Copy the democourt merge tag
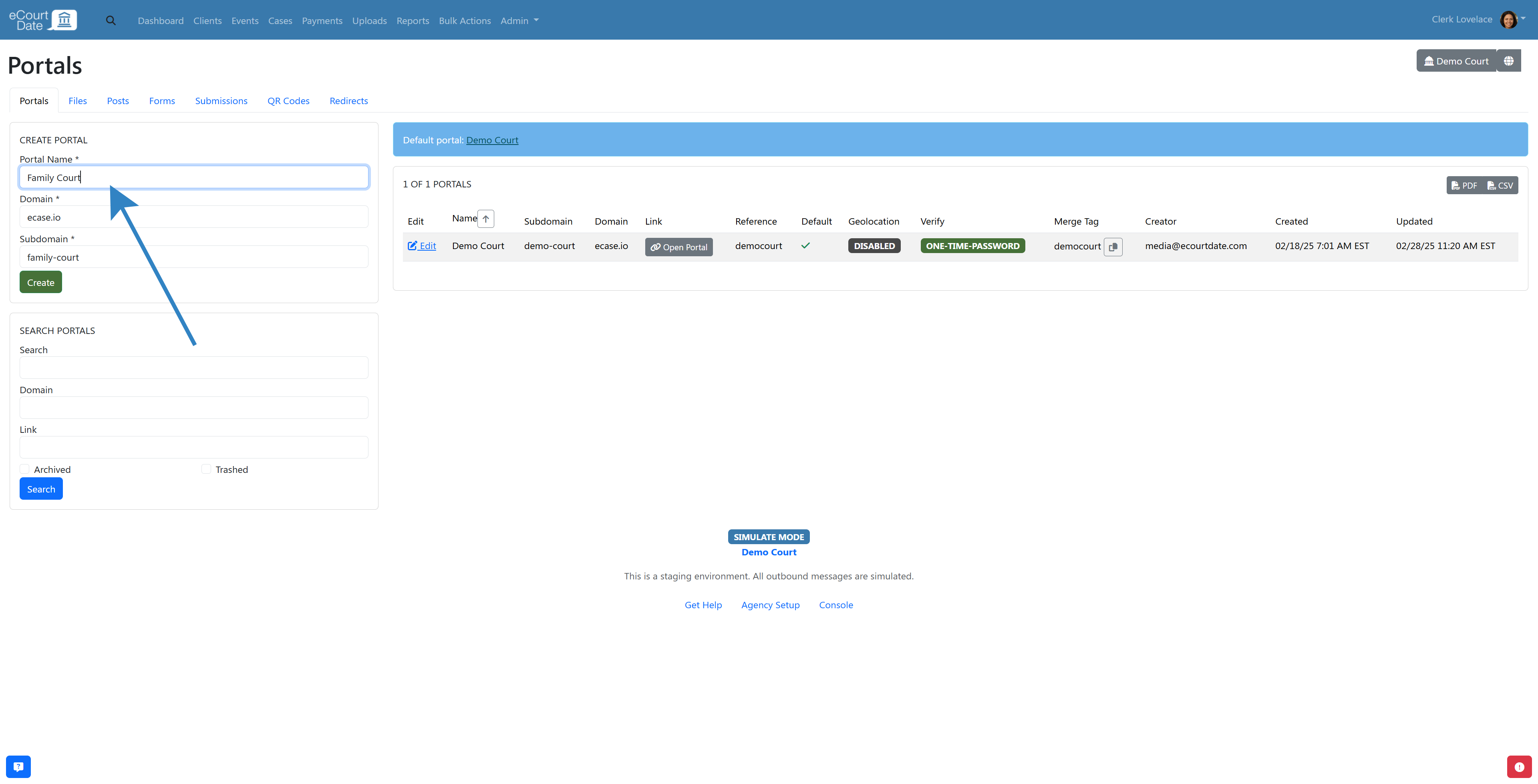The image size is (1538, 784). [x=1113, y=247]
